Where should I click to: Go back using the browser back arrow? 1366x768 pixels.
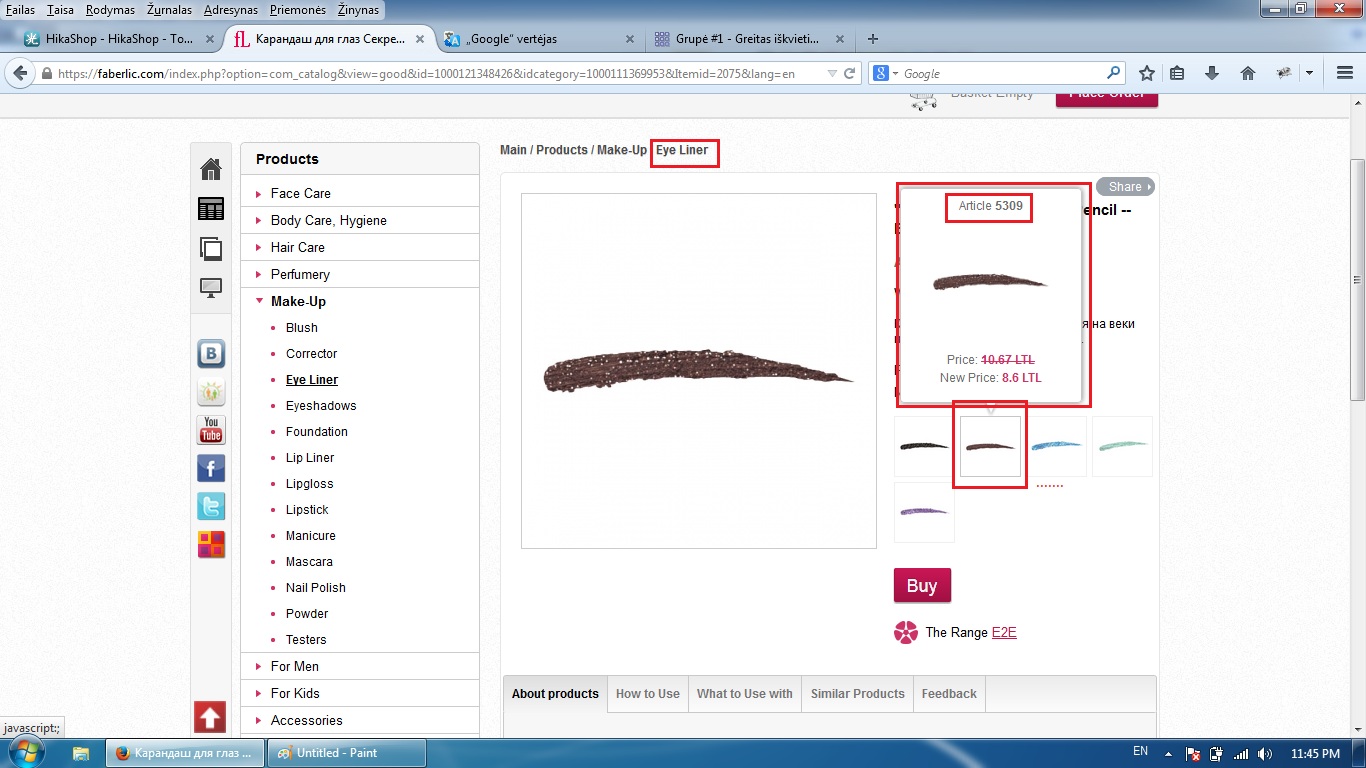click(x=20, y=73)
